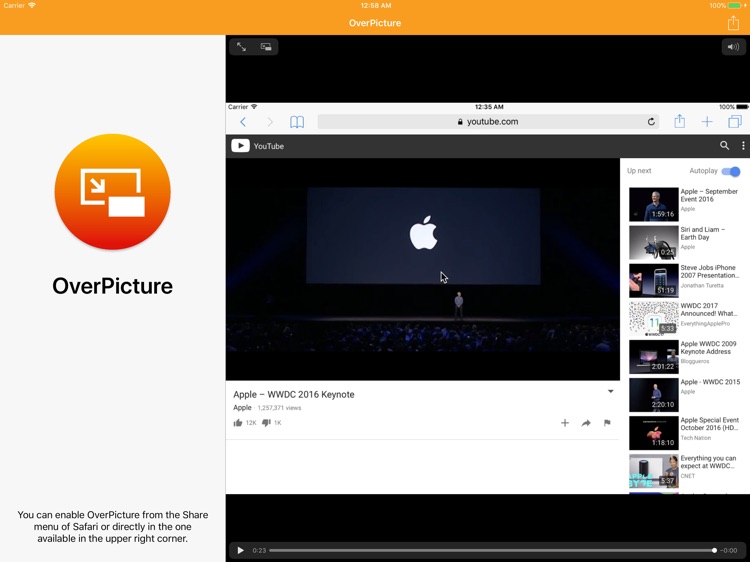
Task: Click the Tech Nation channel name
Action: (696, 438)
